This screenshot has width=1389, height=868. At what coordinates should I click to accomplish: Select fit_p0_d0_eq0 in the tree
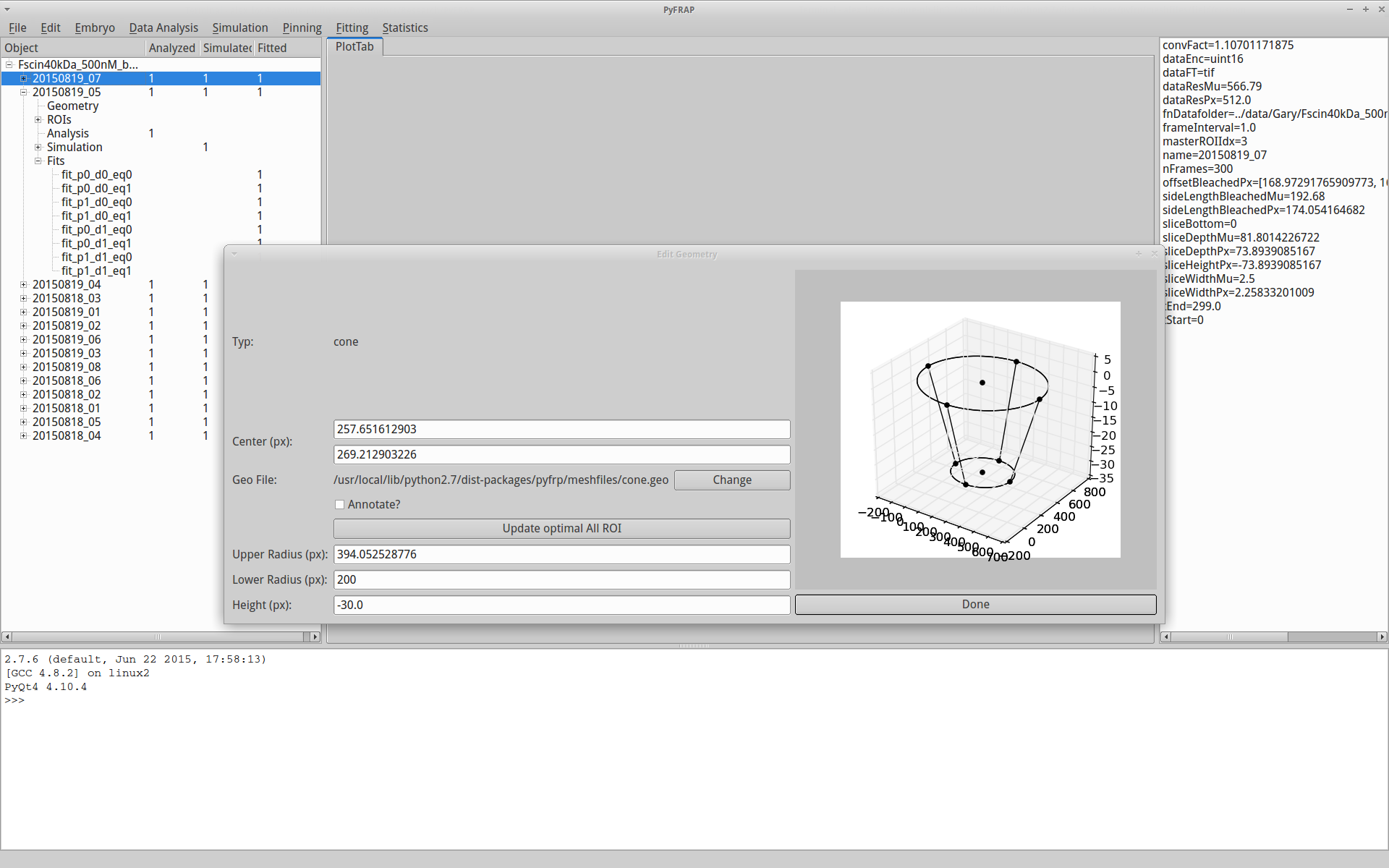point(97,174)
